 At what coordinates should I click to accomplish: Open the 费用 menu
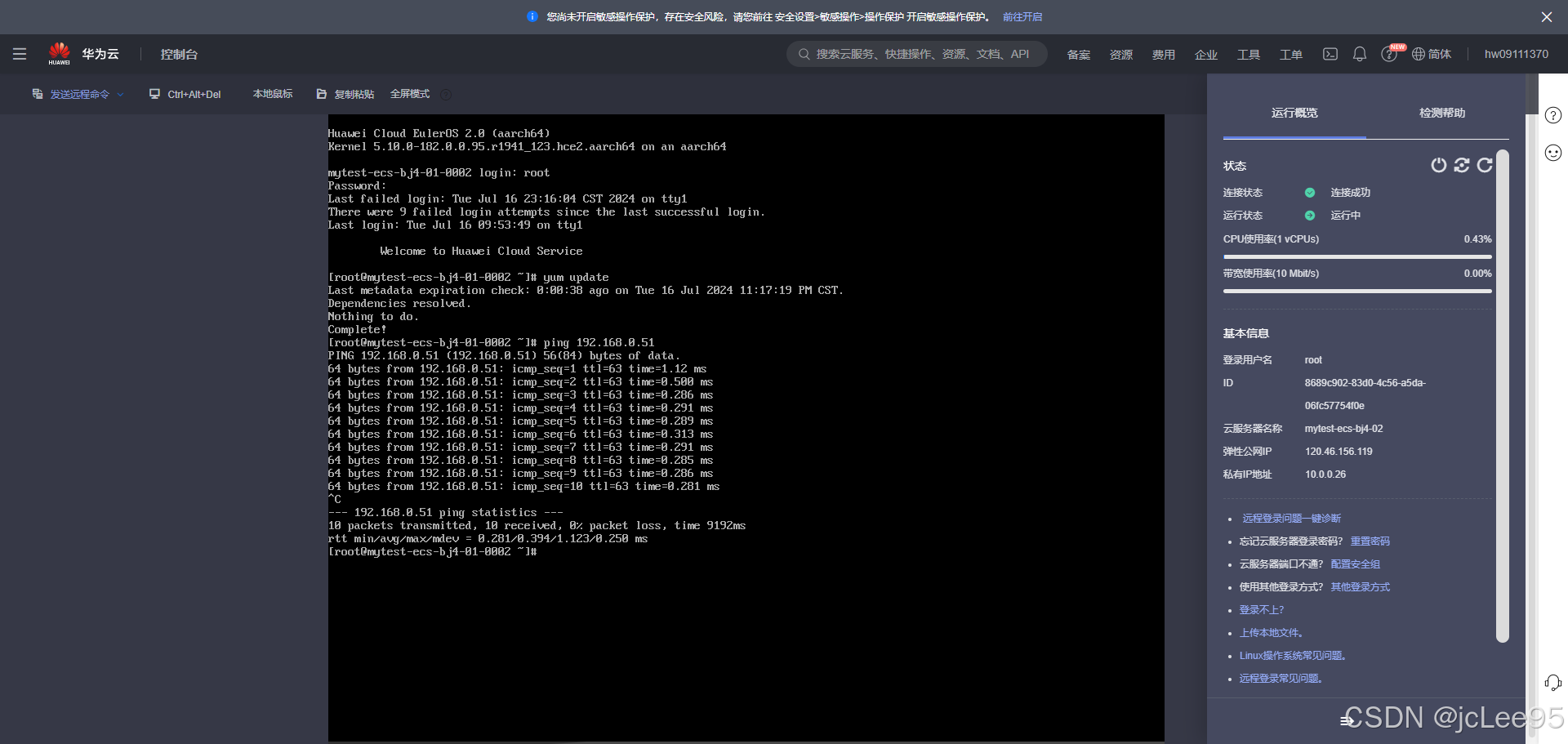click(x=1164, y=55)
